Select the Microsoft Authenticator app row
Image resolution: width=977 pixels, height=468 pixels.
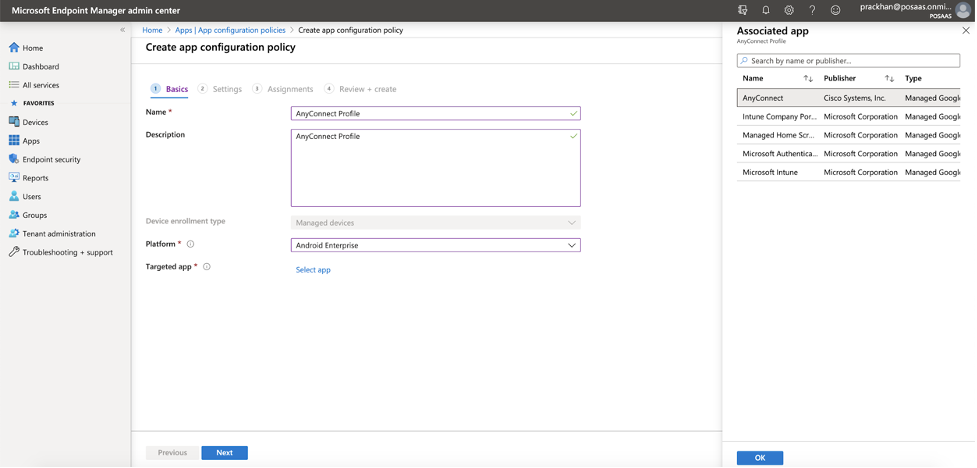(x=849, y=154)
